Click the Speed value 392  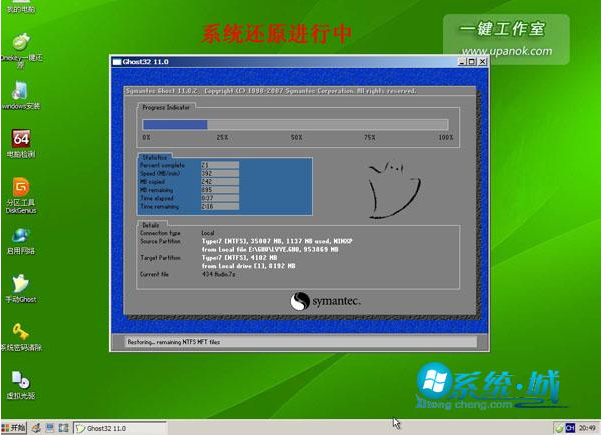(220, 174)
